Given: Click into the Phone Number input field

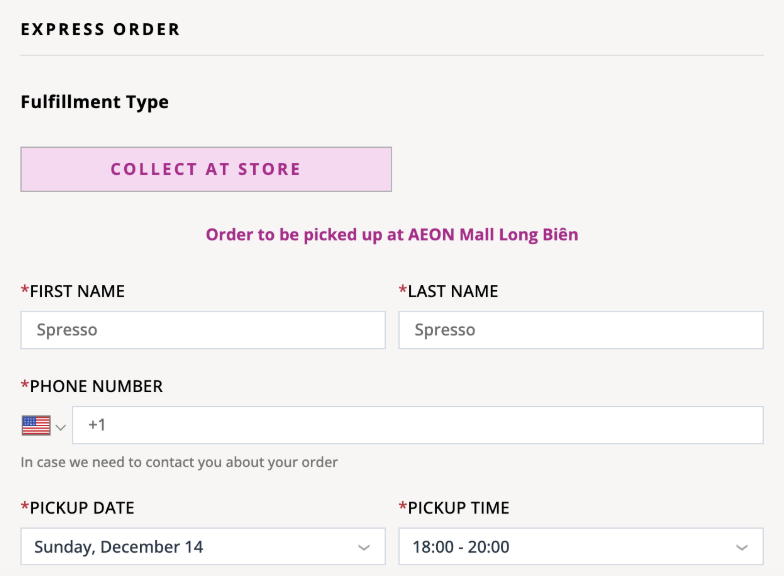Looking at the screenshot, I should 417,425.
